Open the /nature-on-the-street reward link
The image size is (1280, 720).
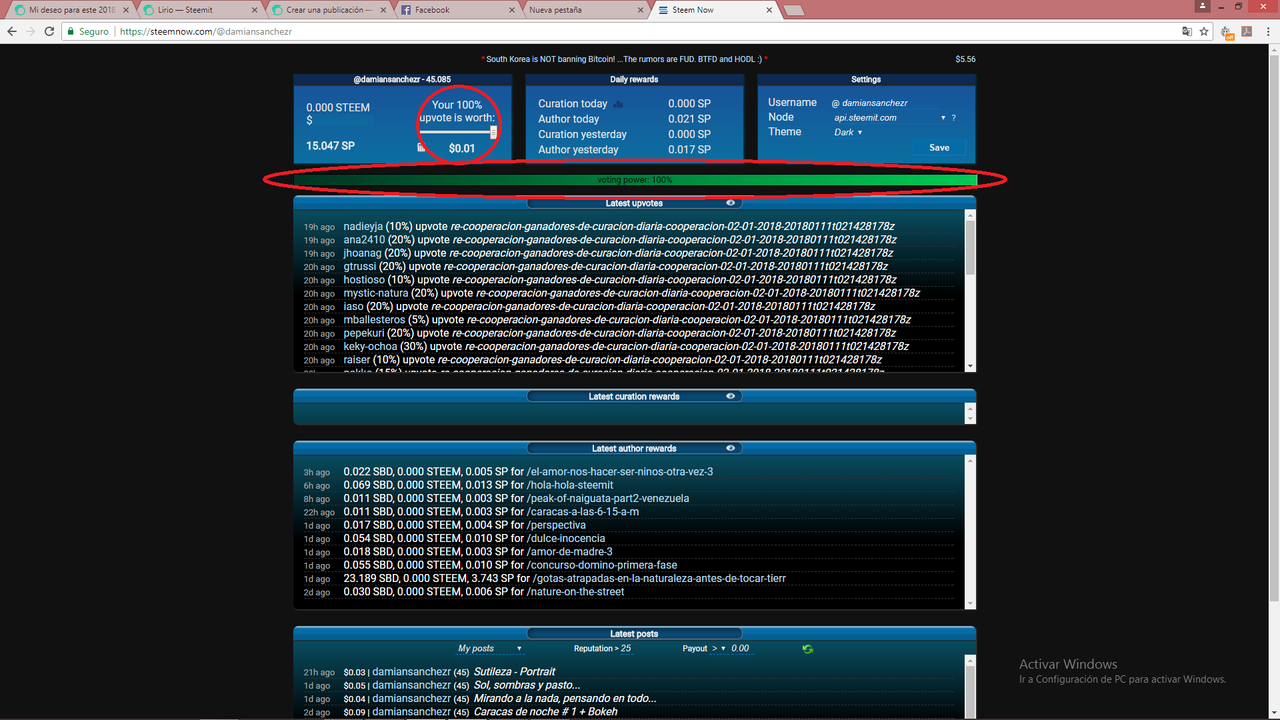(x=575, y=592)
